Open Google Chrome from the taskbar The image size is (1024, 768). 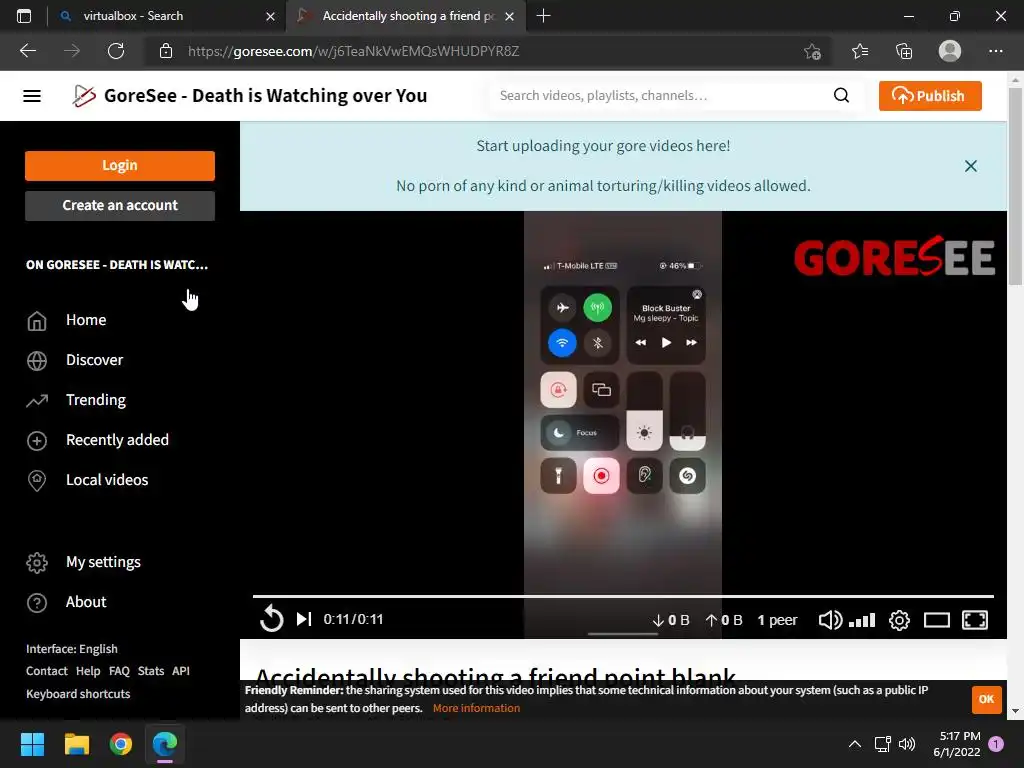tap(121, 744)
